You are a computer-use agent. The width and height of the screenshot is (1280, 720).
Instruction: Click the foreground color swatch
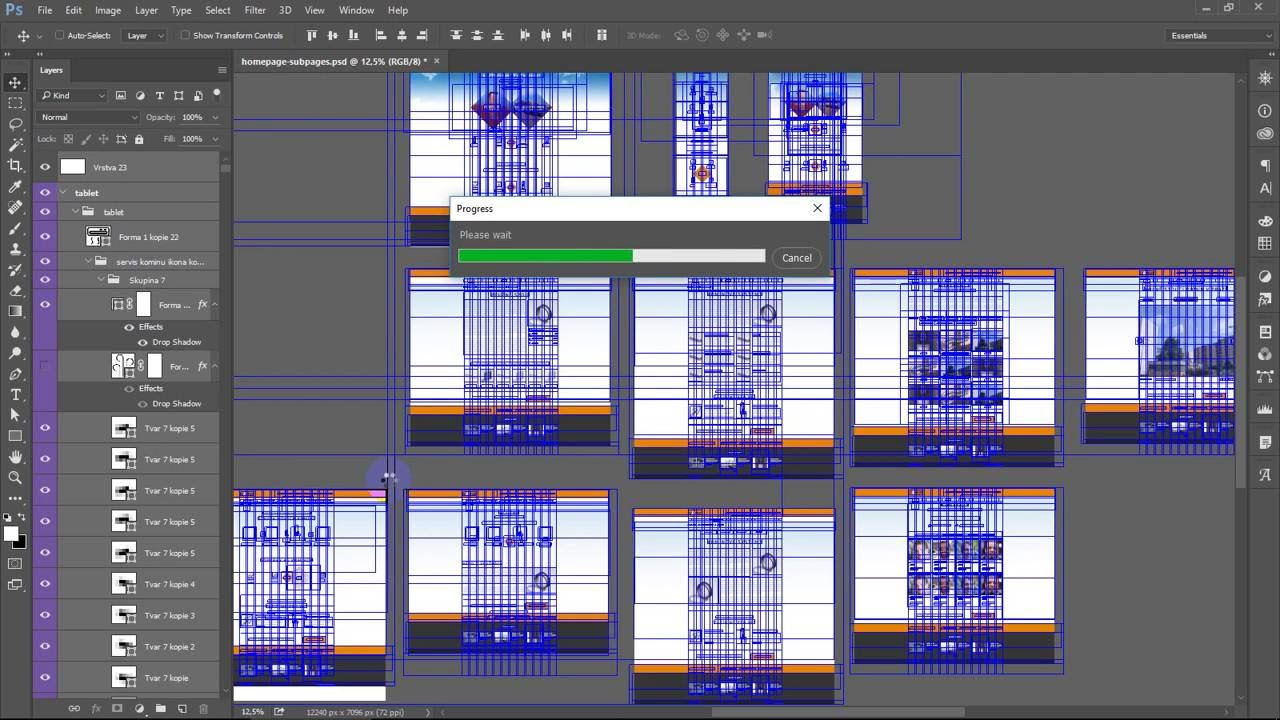[x=11, y=534]
